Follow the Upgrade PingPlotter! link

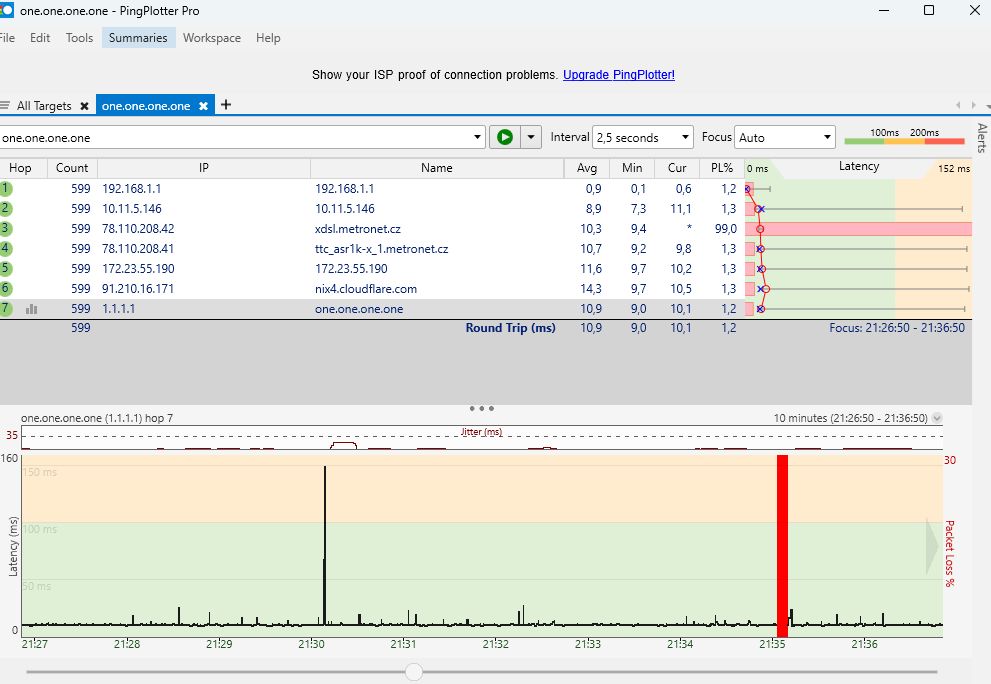coord(618,75)
